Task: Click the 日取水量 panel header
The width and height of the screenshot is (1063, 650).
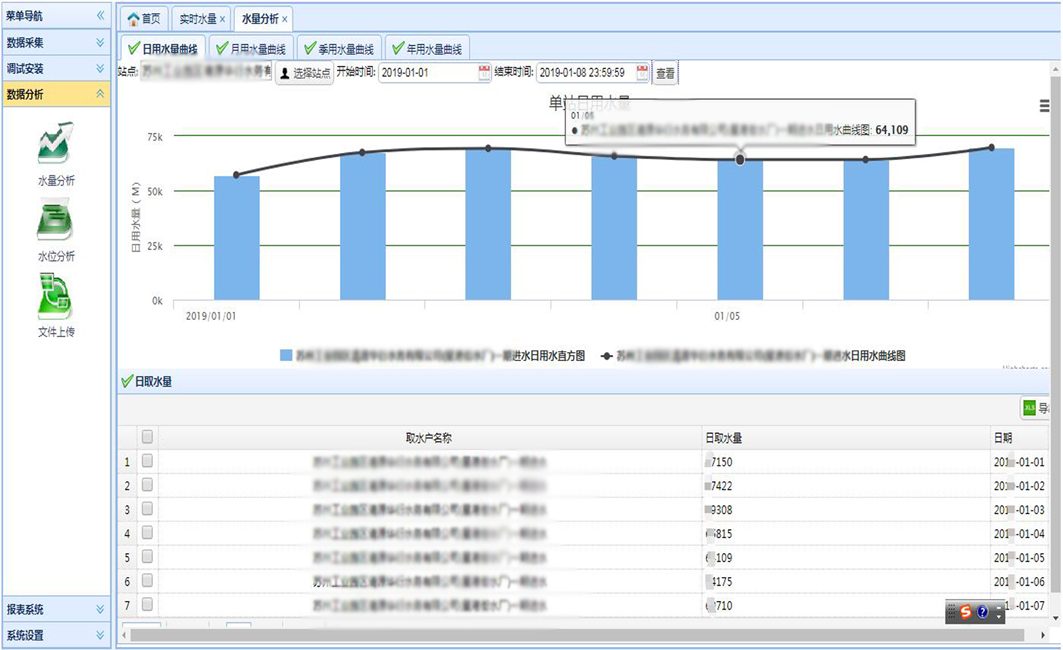Action: coord(583,382)
